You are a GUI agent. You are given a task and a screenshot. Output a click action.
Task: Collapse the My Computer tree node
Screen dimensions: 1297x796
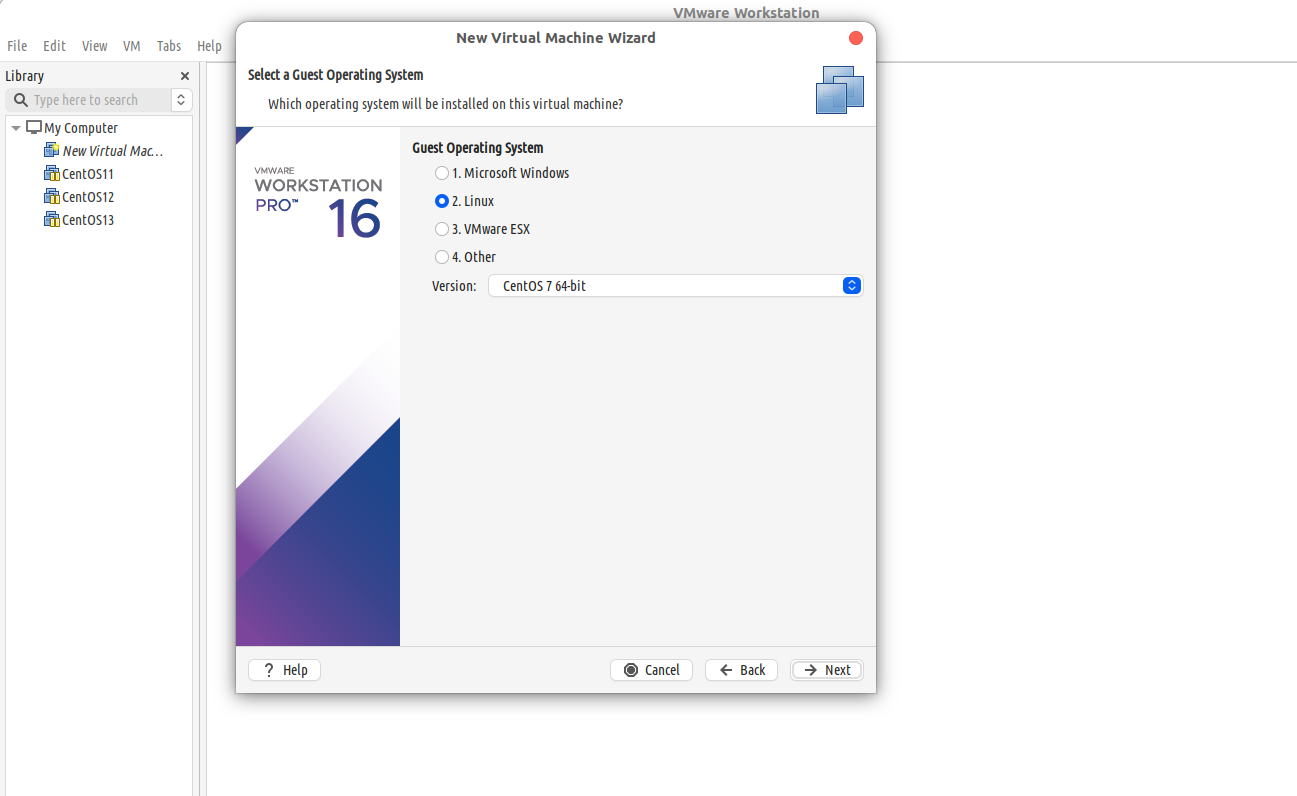[x=16, y=128]
